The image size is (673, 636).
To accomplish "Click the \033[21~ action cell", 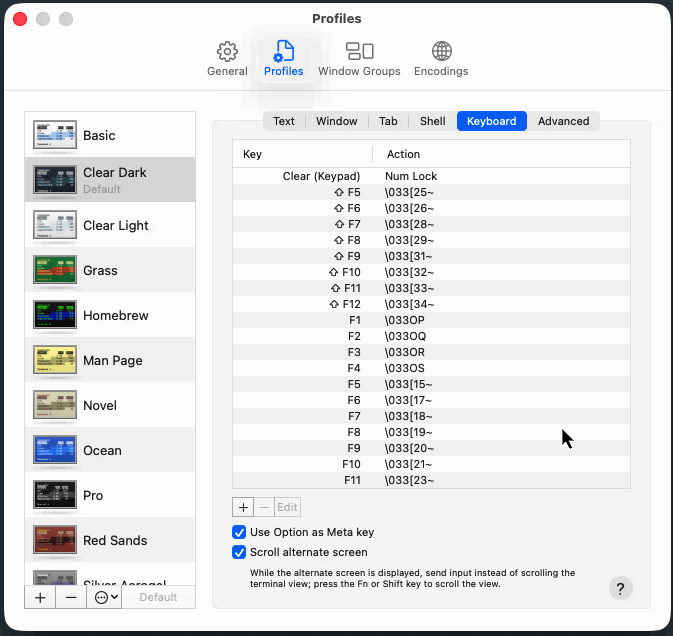I will [408, 464].
